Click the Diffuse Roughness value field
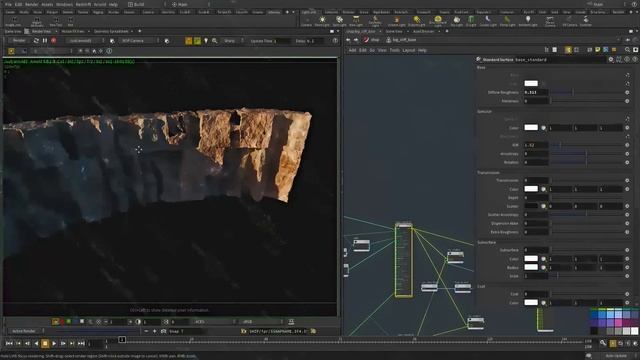 [x=536, y=92]
